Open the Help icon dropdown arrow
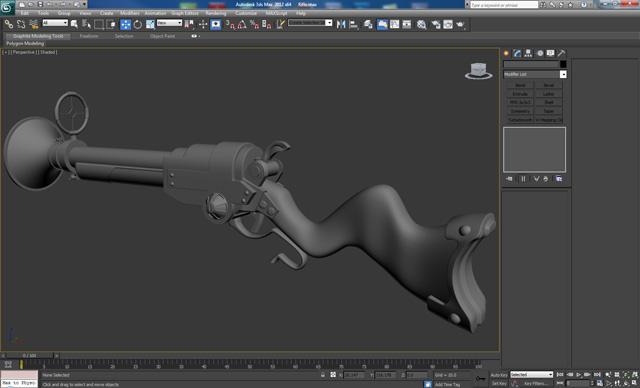Screen dimensions: 640x388 click(x=591, y=4)
